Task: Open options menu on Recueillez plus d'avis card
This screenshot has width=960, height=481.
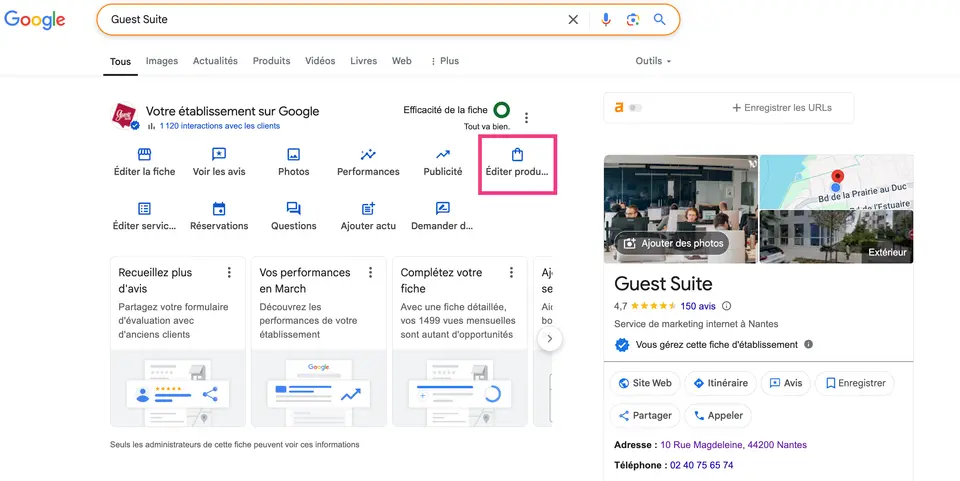Action: (x=229, y=272)
